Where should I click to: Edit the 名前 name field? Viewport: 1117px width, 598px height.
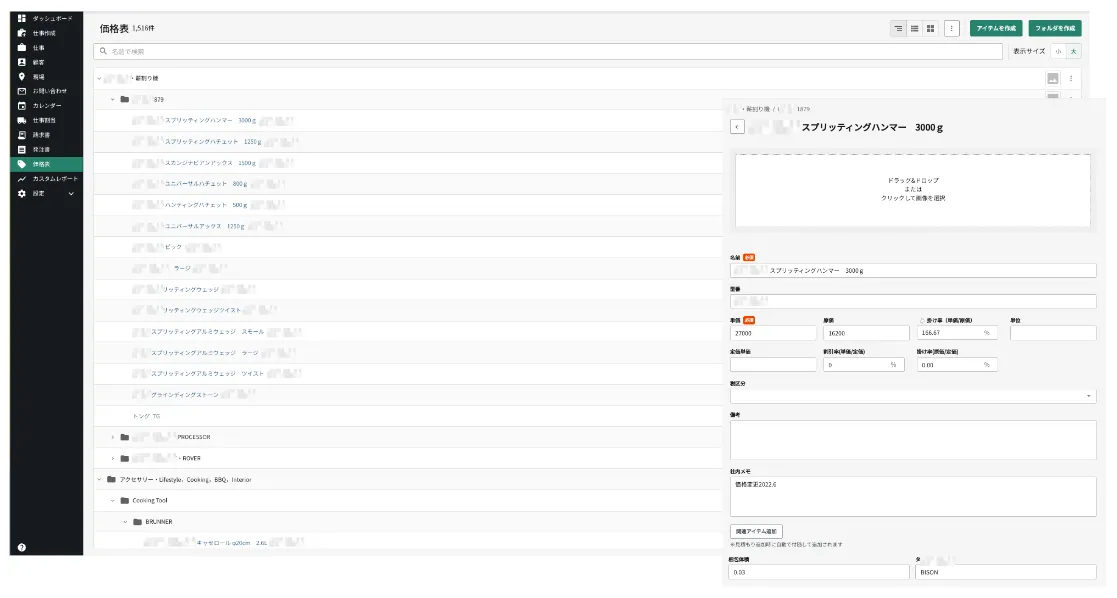(x=913, y=271)
